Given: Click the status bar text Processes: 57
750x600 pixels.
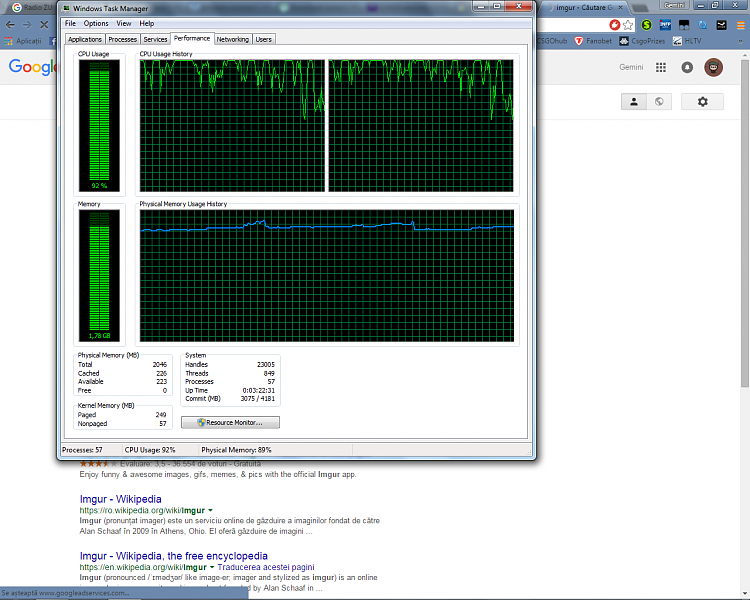Looking at the screenshot, I should pos(82,450).
